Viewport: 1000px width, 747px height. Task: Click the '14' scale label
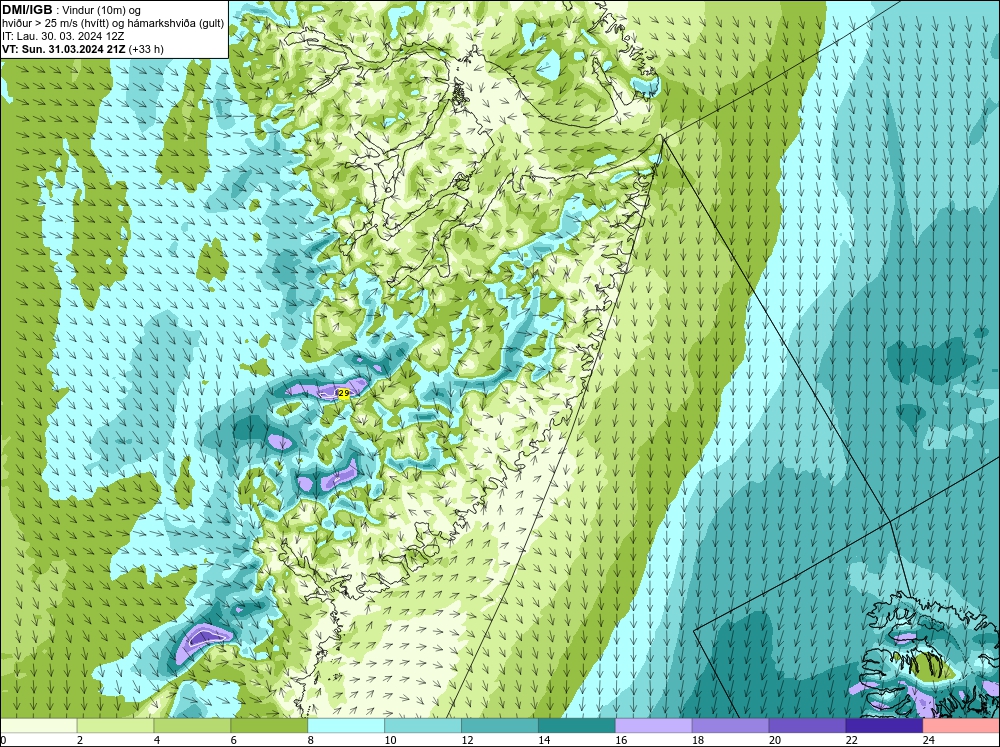click(x=544, y=740)
